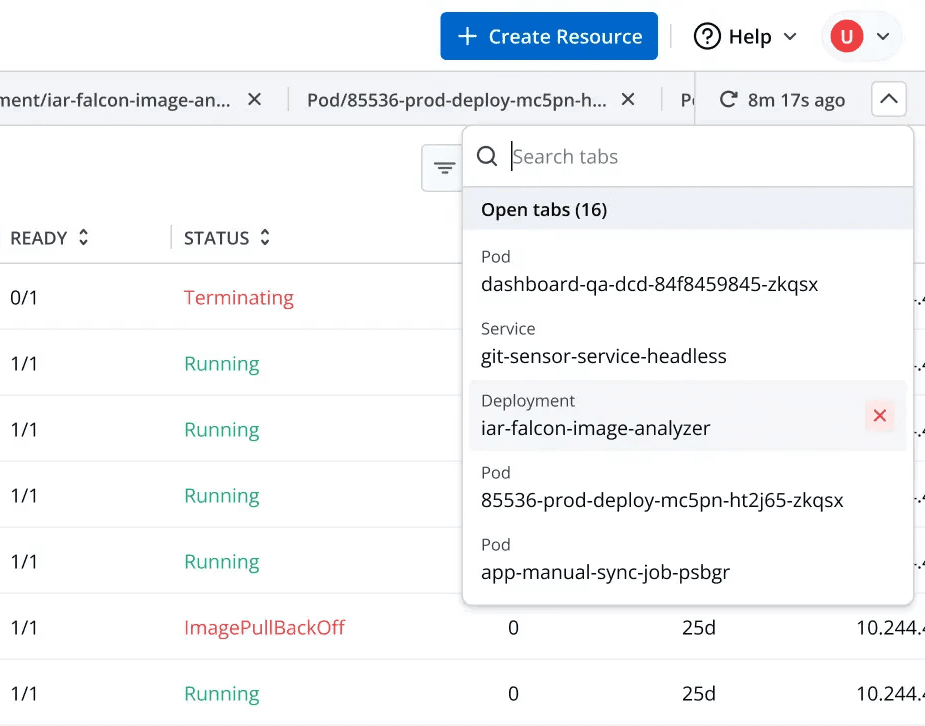925x726 pixels.
Task: Click the question mark help icon
Action: tap(707, 37)
